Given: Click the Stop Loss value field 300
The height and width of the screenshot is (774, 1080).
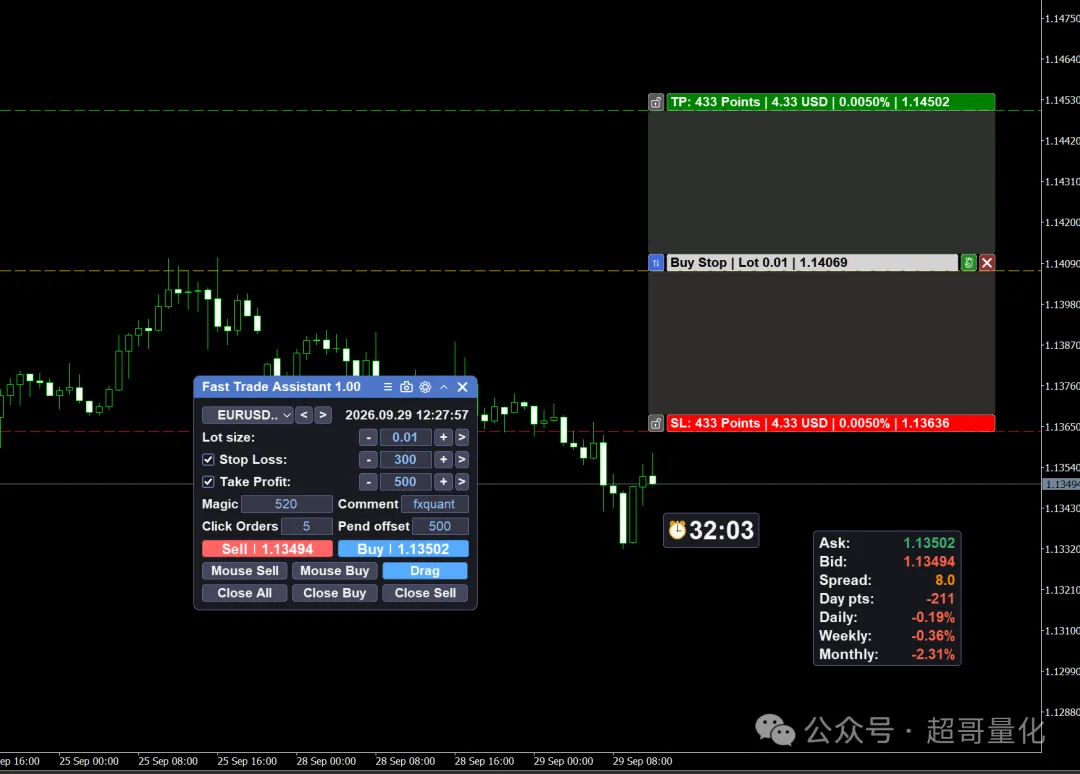Looking at the screenshot, I should click(x=405, y=459).
